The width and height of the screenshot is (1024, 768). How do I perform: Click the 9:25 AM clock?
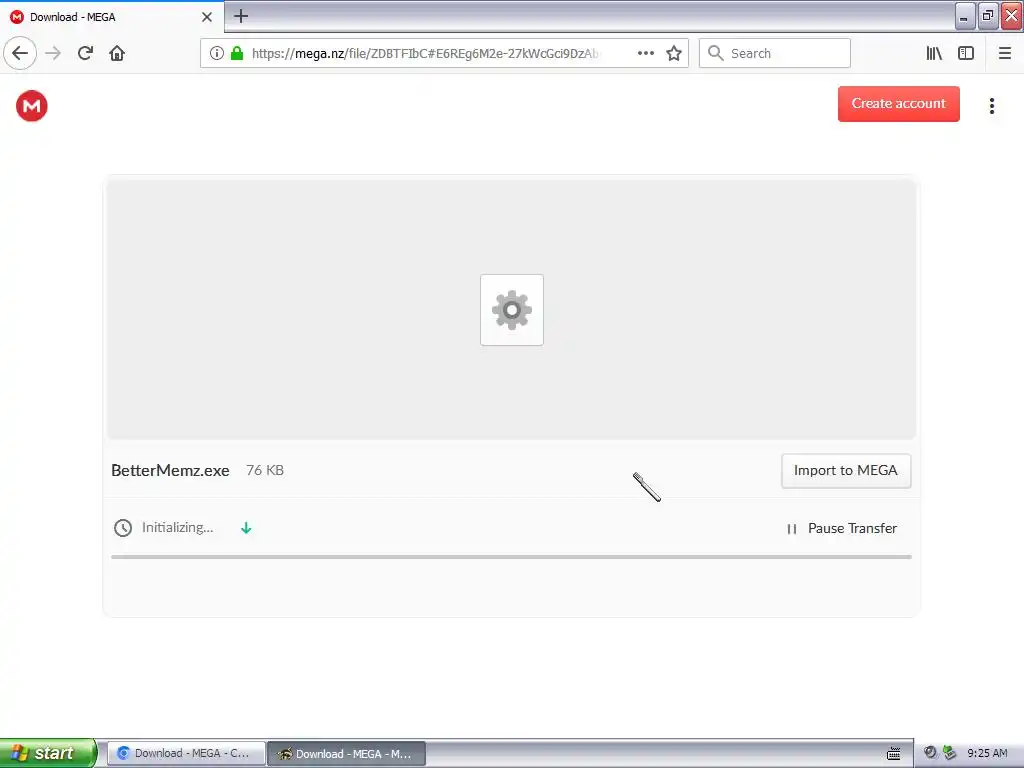tap(987, 753)
